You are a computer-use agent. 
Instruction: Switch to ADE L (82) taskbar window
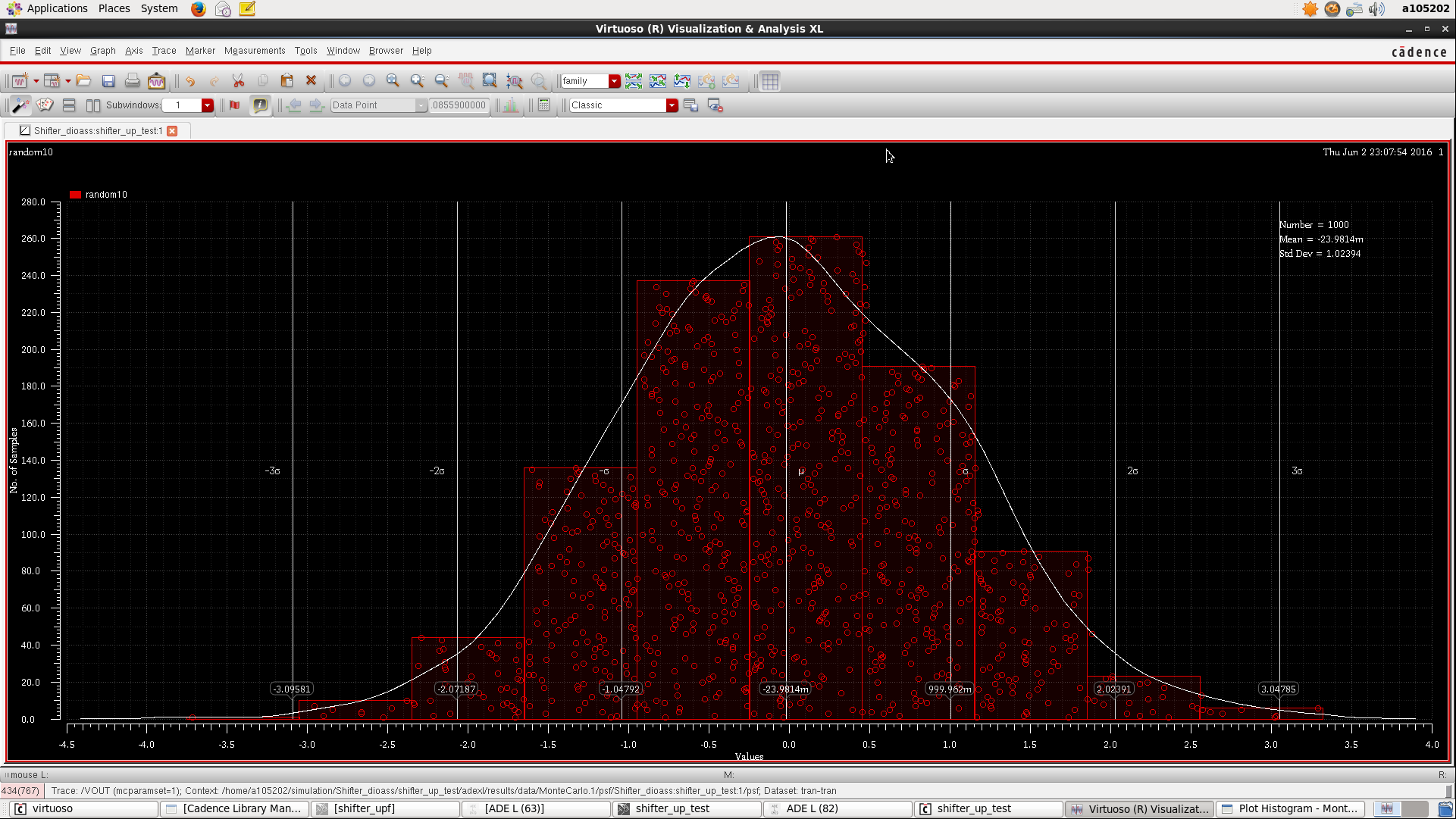click(x=812, y=808)
